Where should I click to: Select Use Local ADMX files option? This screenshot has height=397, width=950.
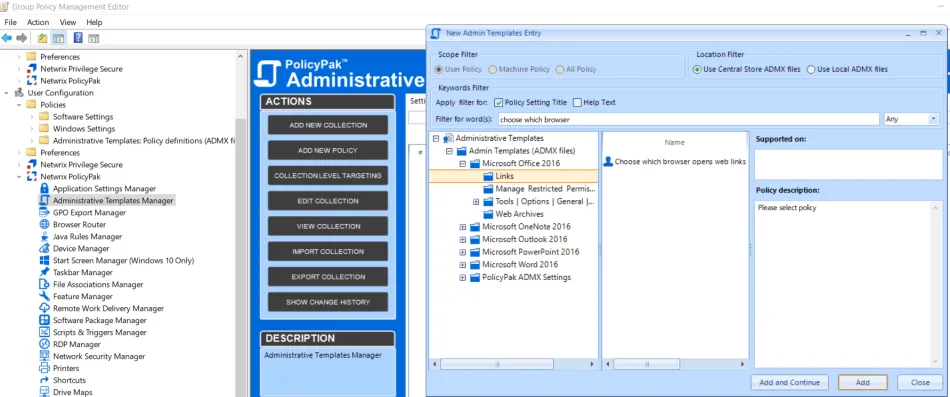point(811,69)
